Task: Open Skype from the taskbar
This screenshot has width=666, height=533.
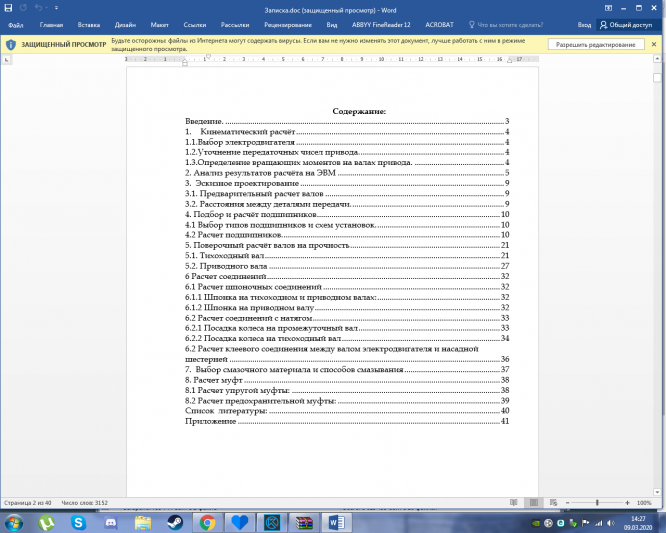Action: click(x=78, y=523)
